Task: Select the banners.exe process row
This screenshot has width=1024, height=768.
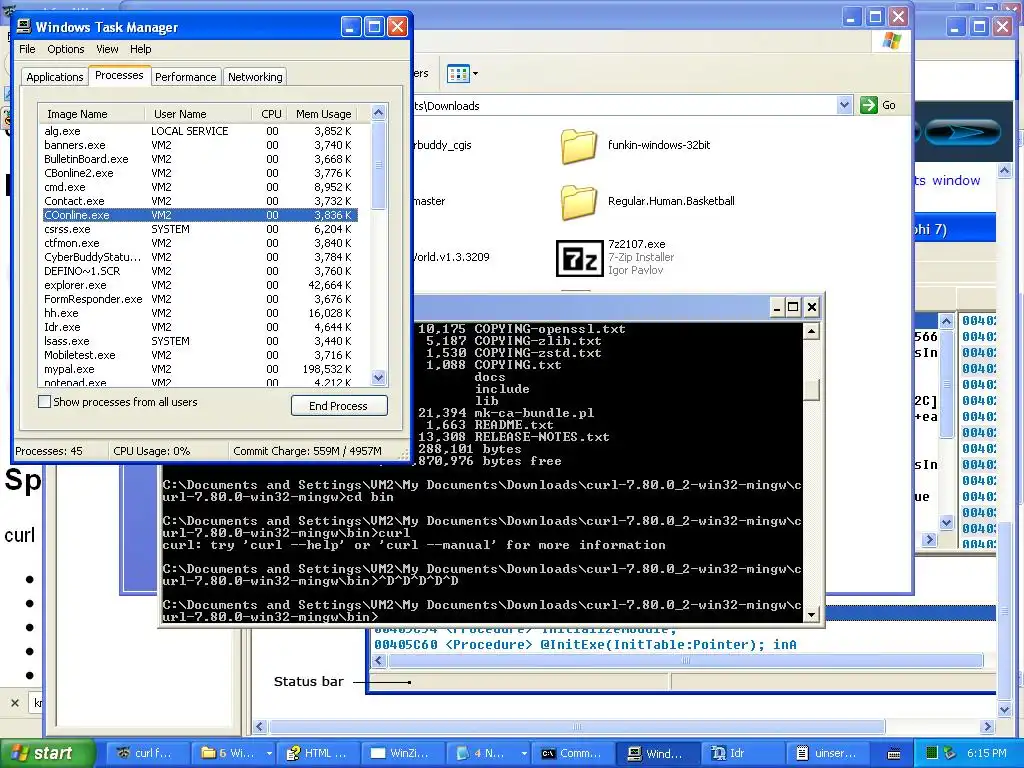Action: click(x=200, y=145)
